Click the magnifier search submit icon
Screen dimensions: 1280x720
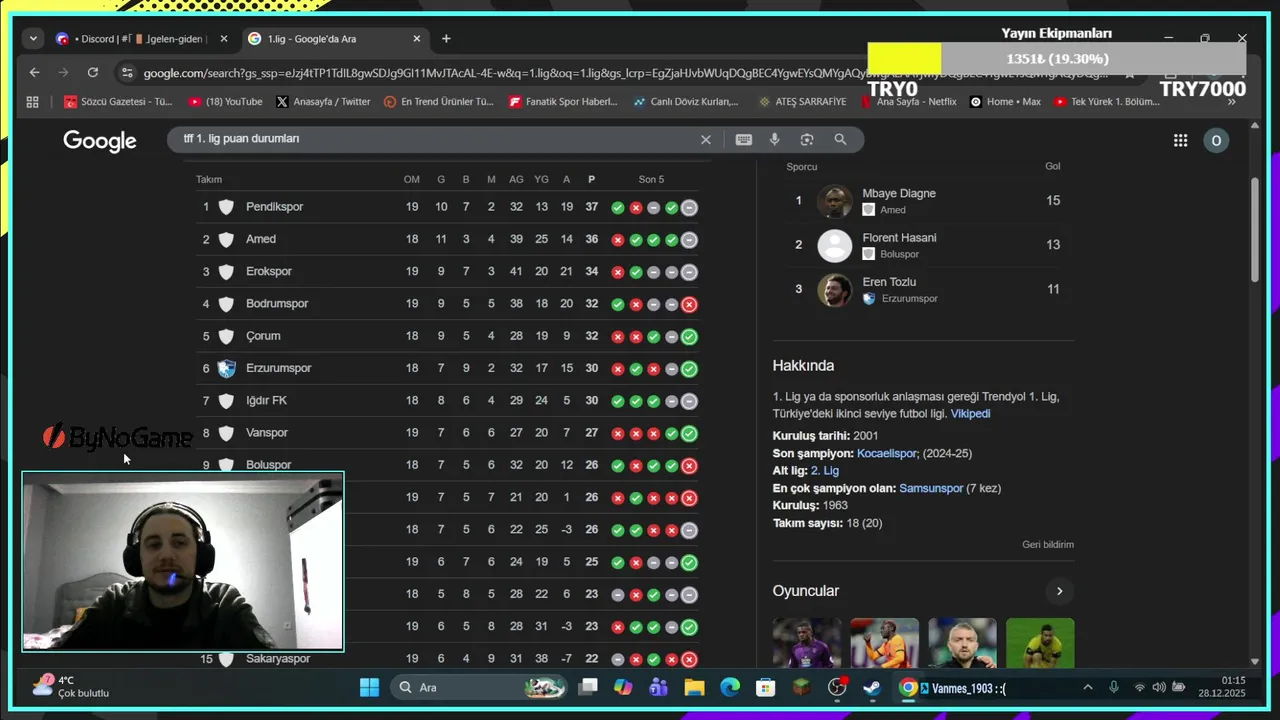[x=840, y=140]
